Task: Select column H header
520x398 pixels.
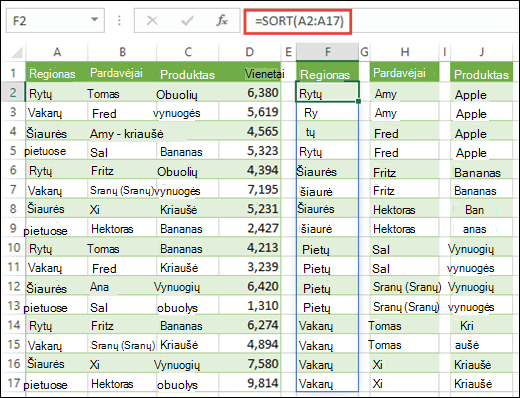Action: point(405,52)
